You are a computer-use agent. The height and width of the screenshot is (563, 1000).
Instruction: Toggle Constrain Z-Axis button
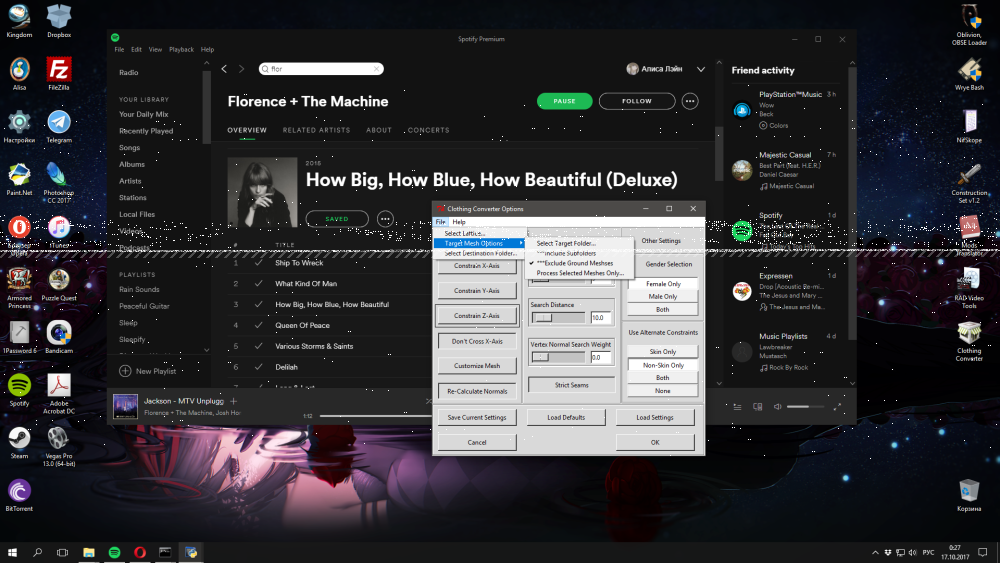[476, 316]
